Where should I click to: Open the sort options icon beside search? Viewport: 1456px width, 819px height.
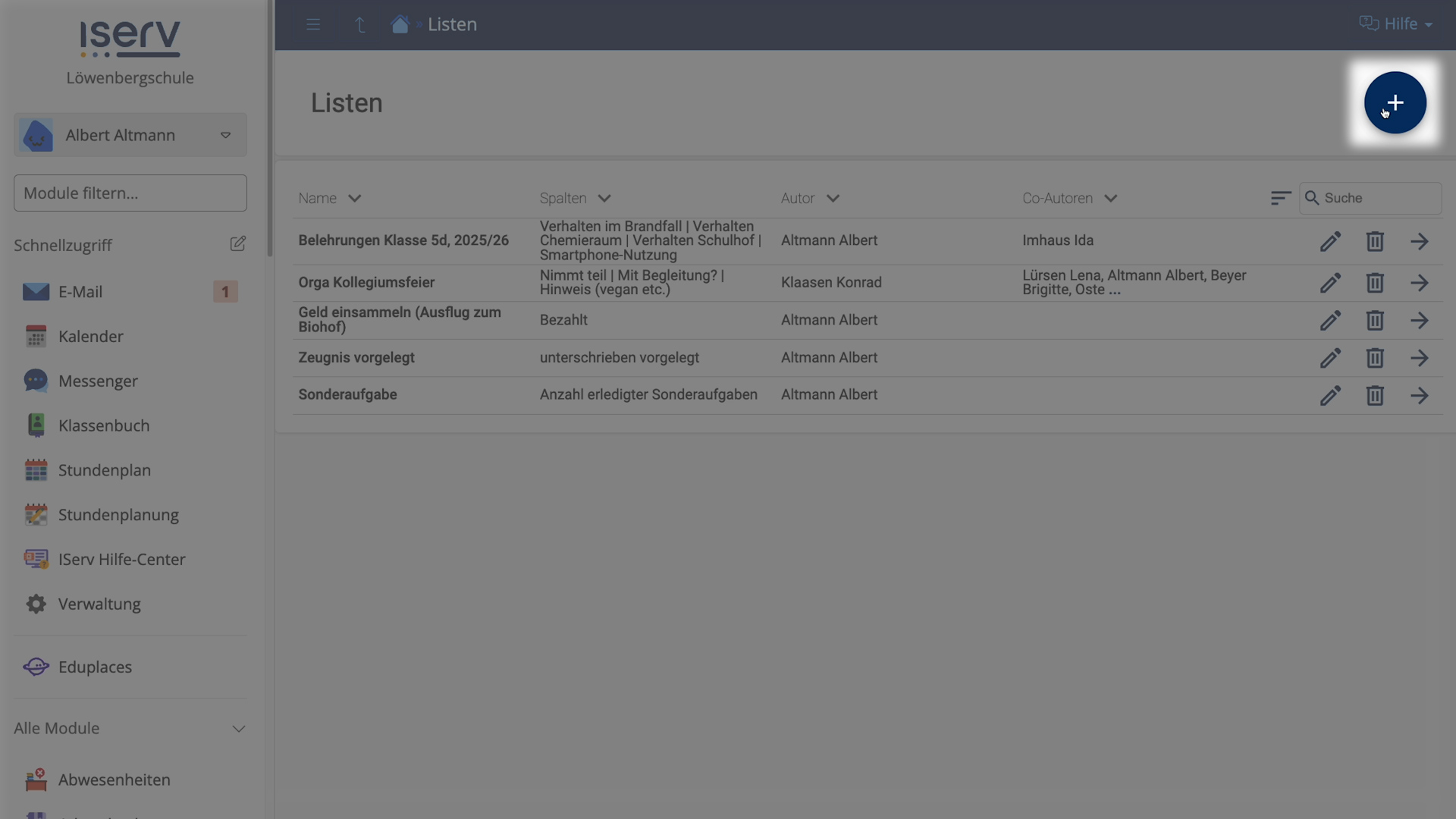click(x=1280, y=198)
